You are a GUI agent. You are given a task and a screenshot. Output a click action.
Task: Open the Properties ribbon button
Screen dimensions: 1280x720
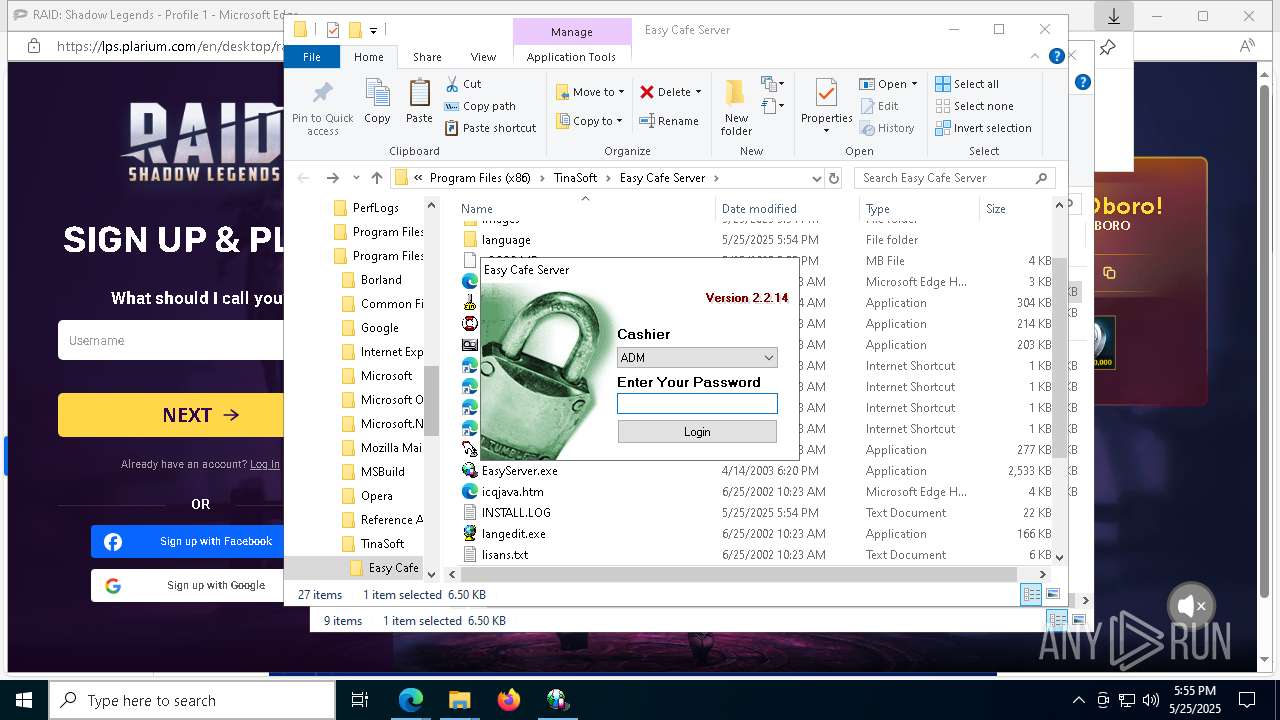[x=826, y=107]
